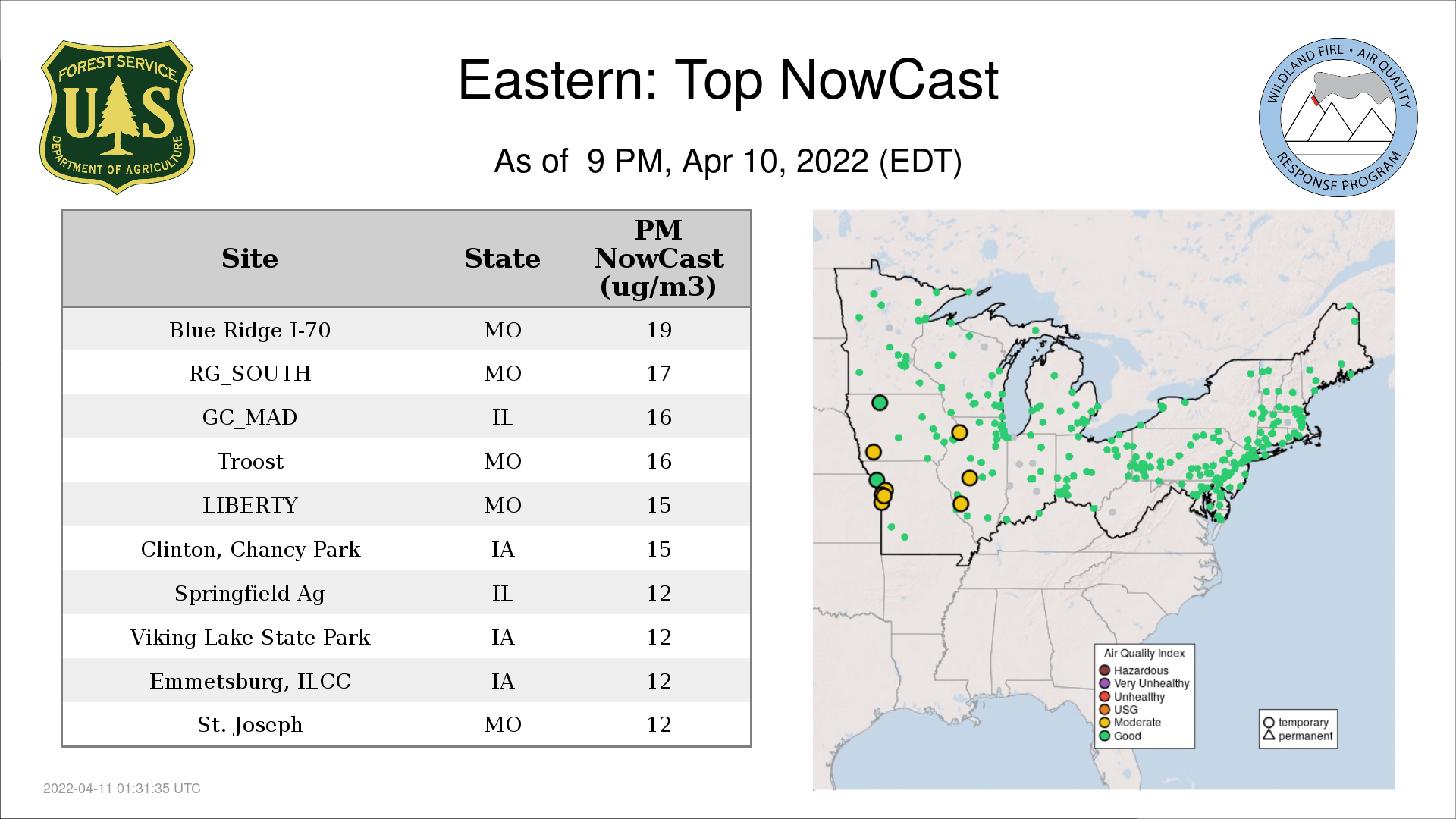
Task: Select the Site column header
Action: point(249,259)
